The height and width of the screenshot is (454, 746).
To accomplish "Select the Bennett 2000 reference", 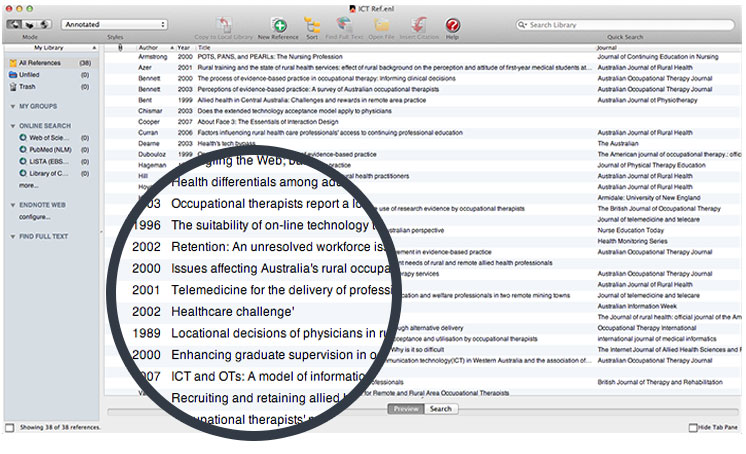I will point(422,79).
